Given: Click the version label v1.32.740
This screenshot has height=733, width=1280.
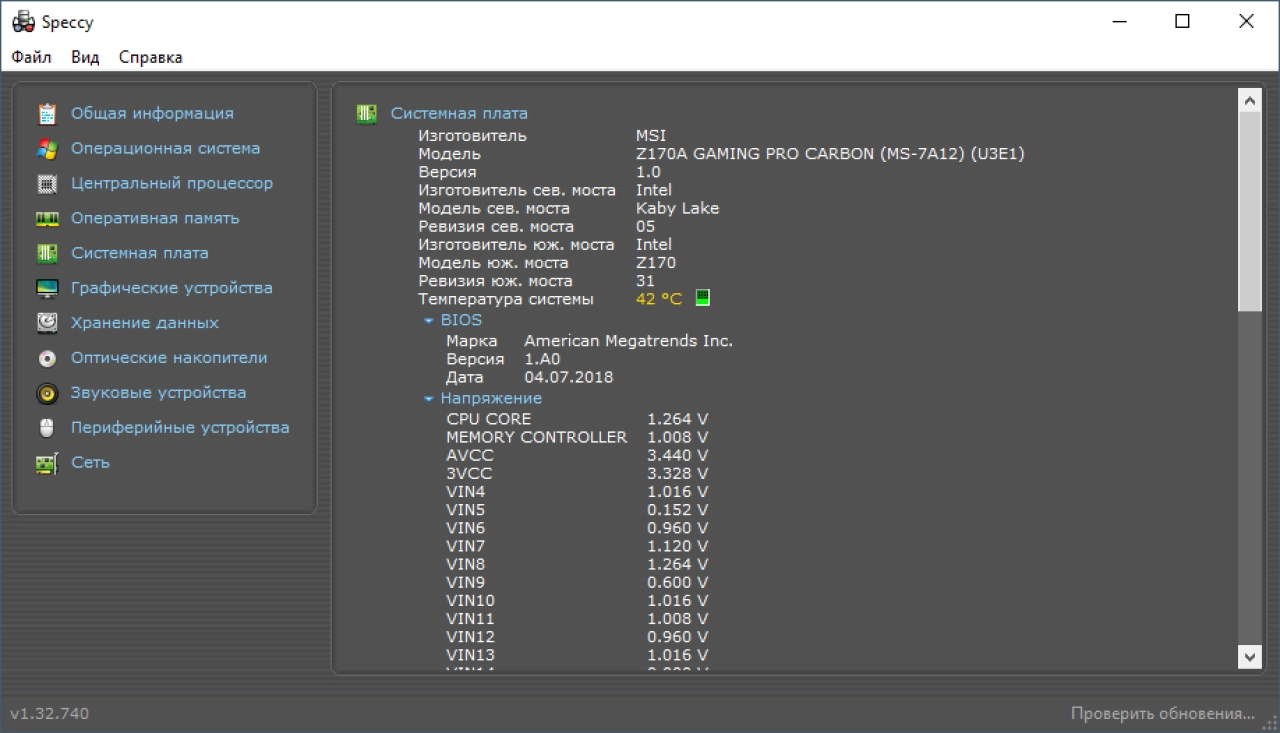Looking at the screenshot, I should (50, 713).
